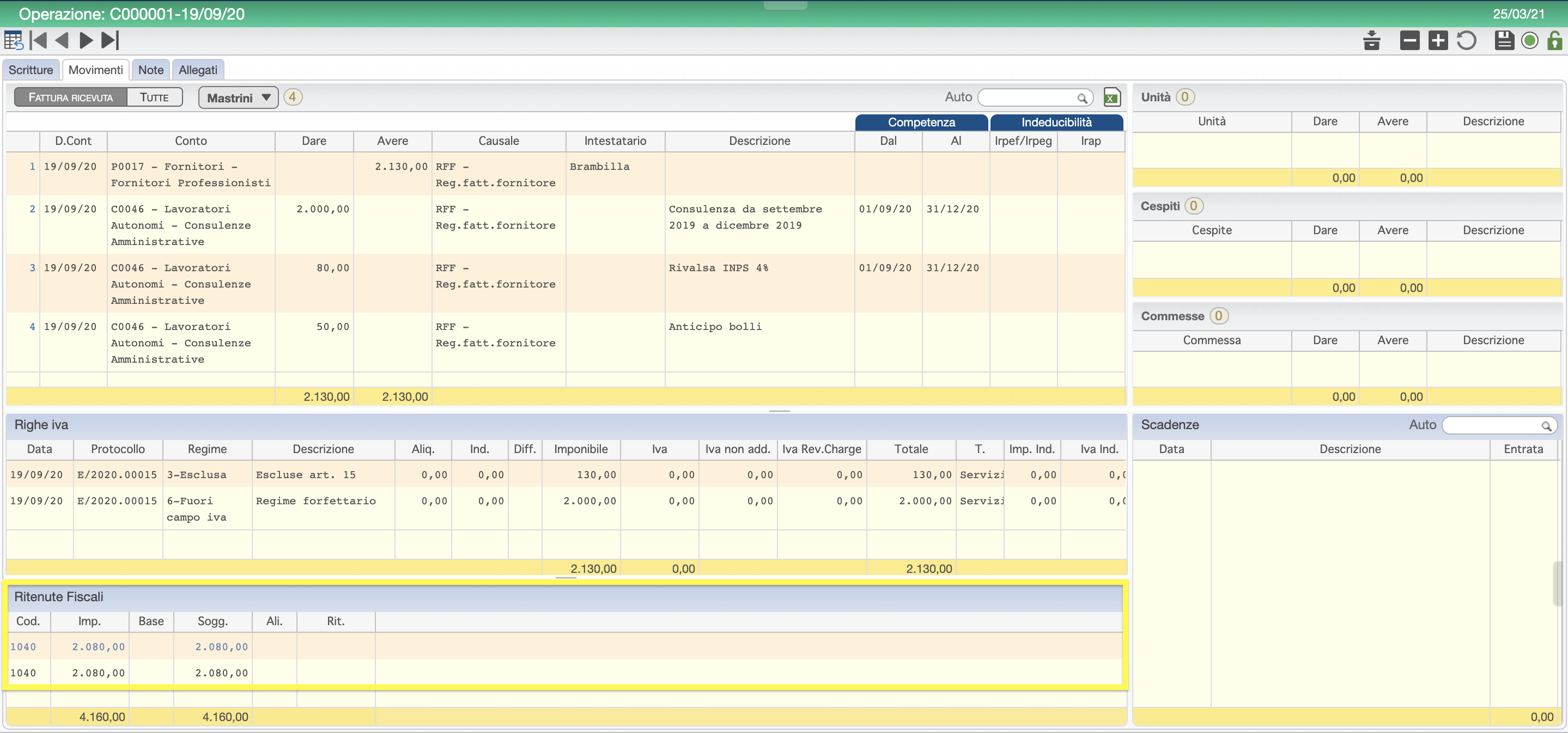Click the magnifier in movements Auto search
The width and height of the screenshot is (1568, 733).
pos(1081,98)
